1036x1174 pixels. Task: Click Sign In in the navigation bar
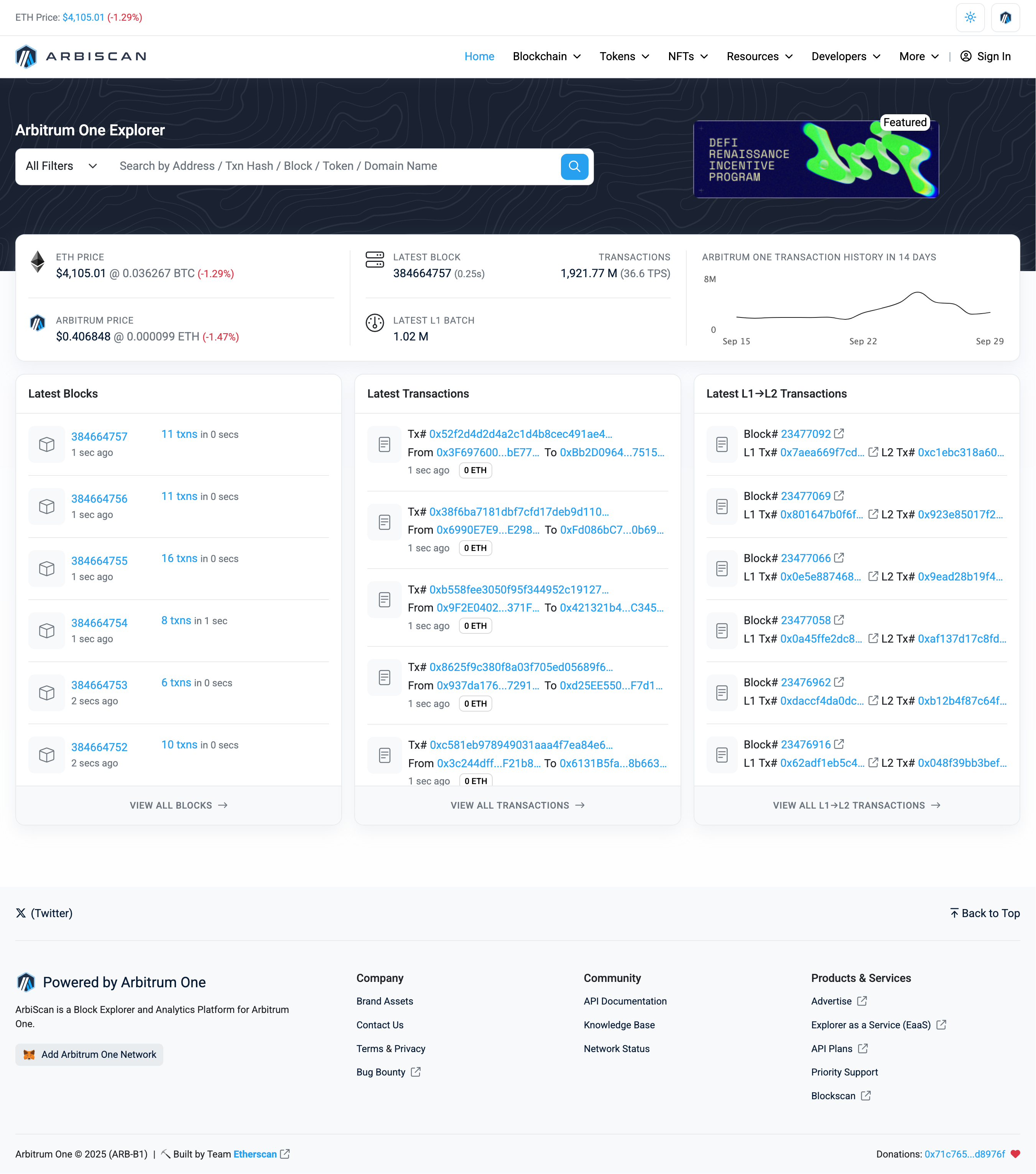(985, 56)
